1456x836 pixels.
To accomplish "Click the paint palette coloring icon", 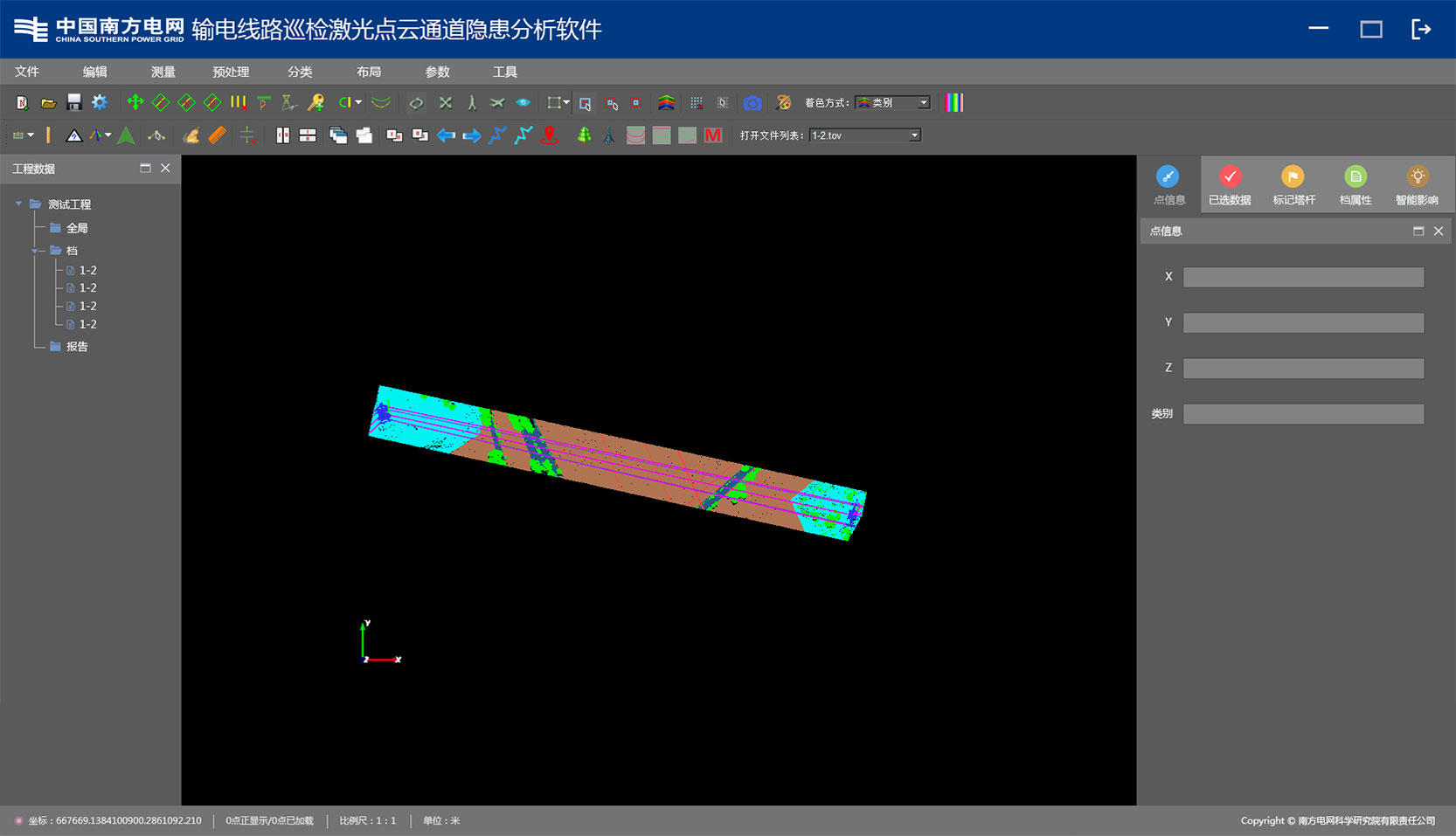I will [783, 103].
